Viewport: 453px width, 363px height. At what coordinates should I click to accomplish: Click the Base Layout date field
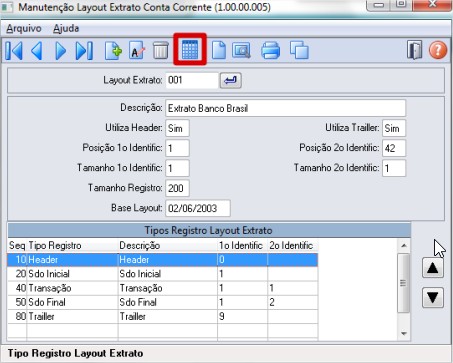tap(198, 208)
